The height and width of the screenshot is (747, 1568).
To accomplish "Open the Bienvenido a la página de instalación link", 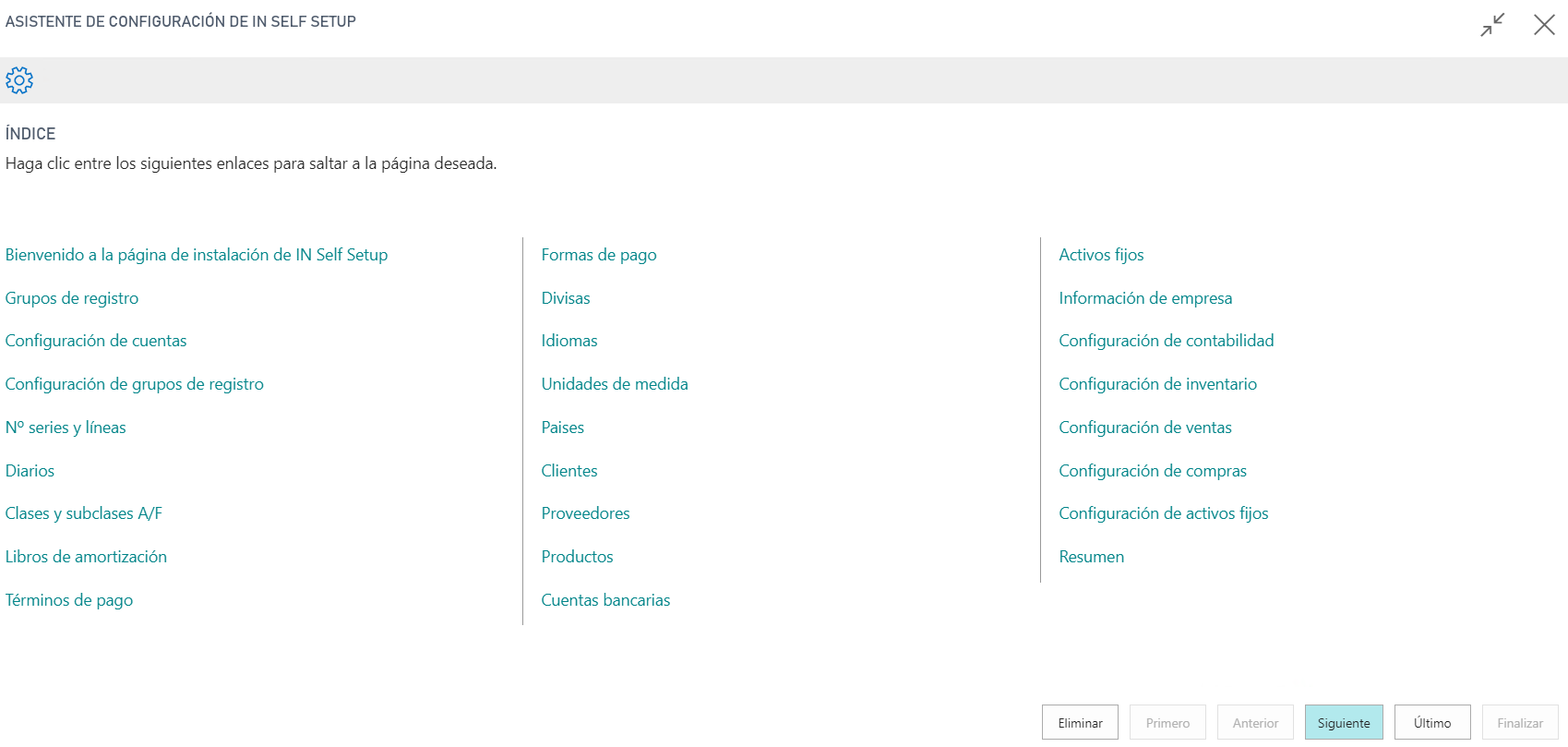I will pos(197,255).
